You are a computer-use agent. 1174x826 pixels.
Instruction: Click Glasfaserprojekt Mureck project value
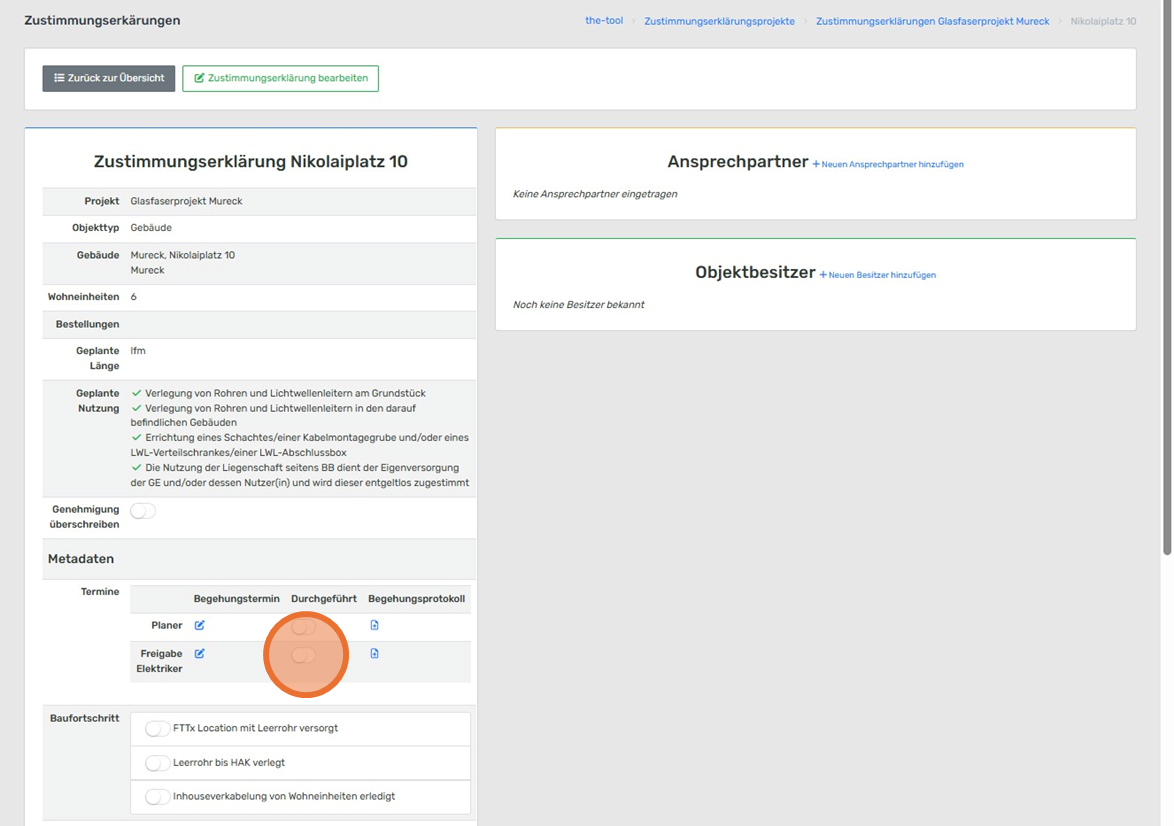point(187,201)
